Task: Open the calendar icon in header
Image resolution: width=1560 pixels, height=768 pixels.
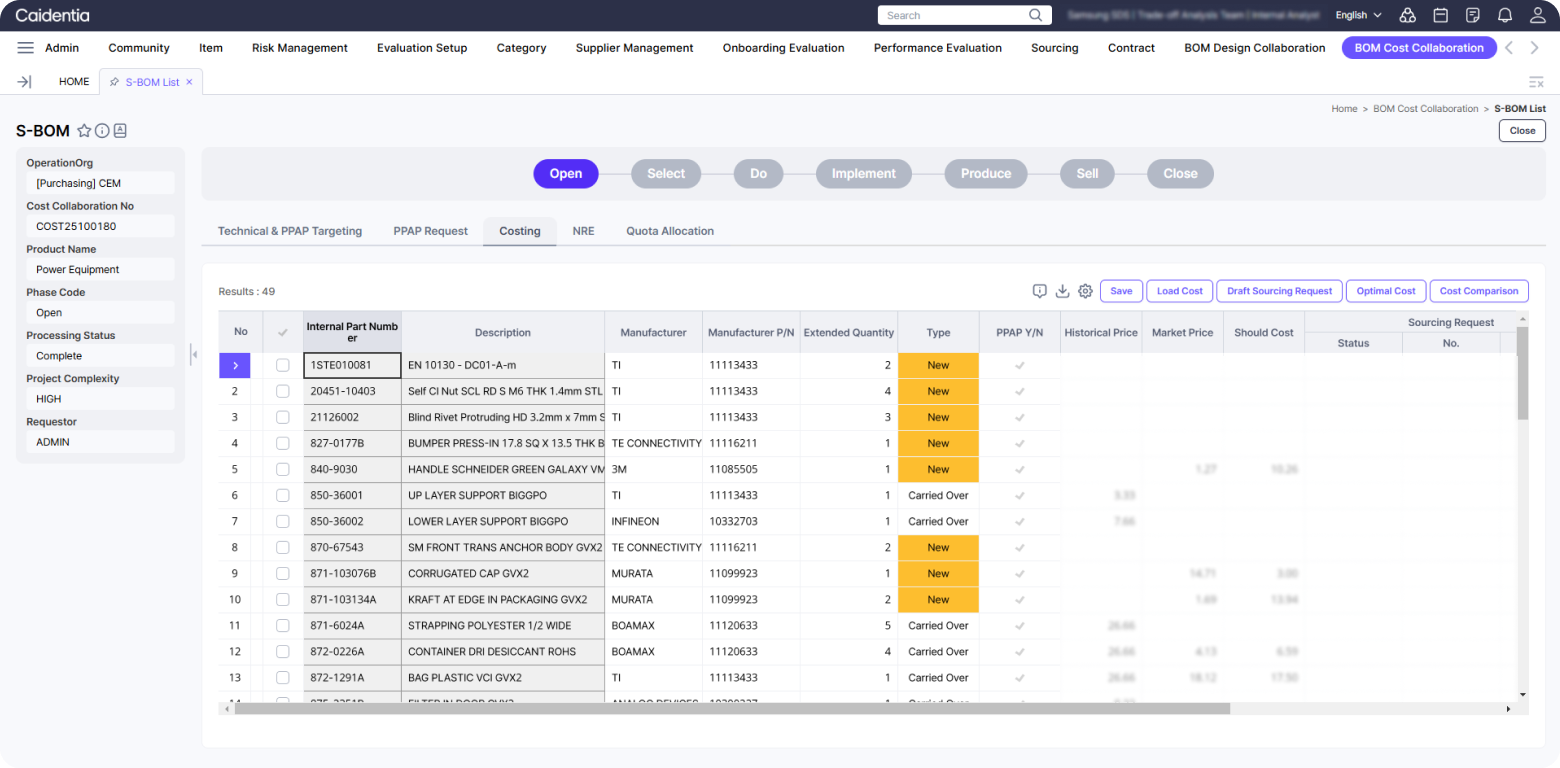Action: coord(1440,15)
